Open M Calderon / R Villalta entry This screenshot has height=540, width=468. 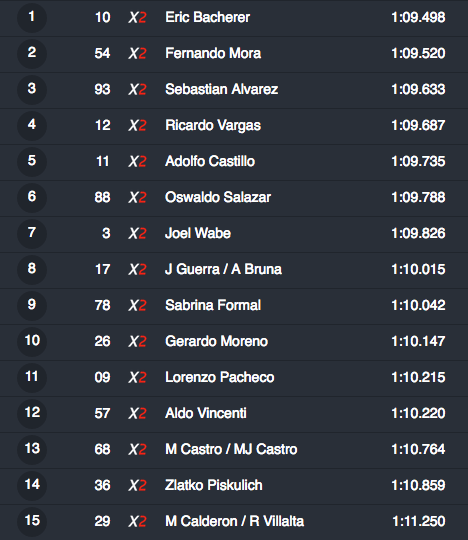pyautogui.click(x=235, y=521)
